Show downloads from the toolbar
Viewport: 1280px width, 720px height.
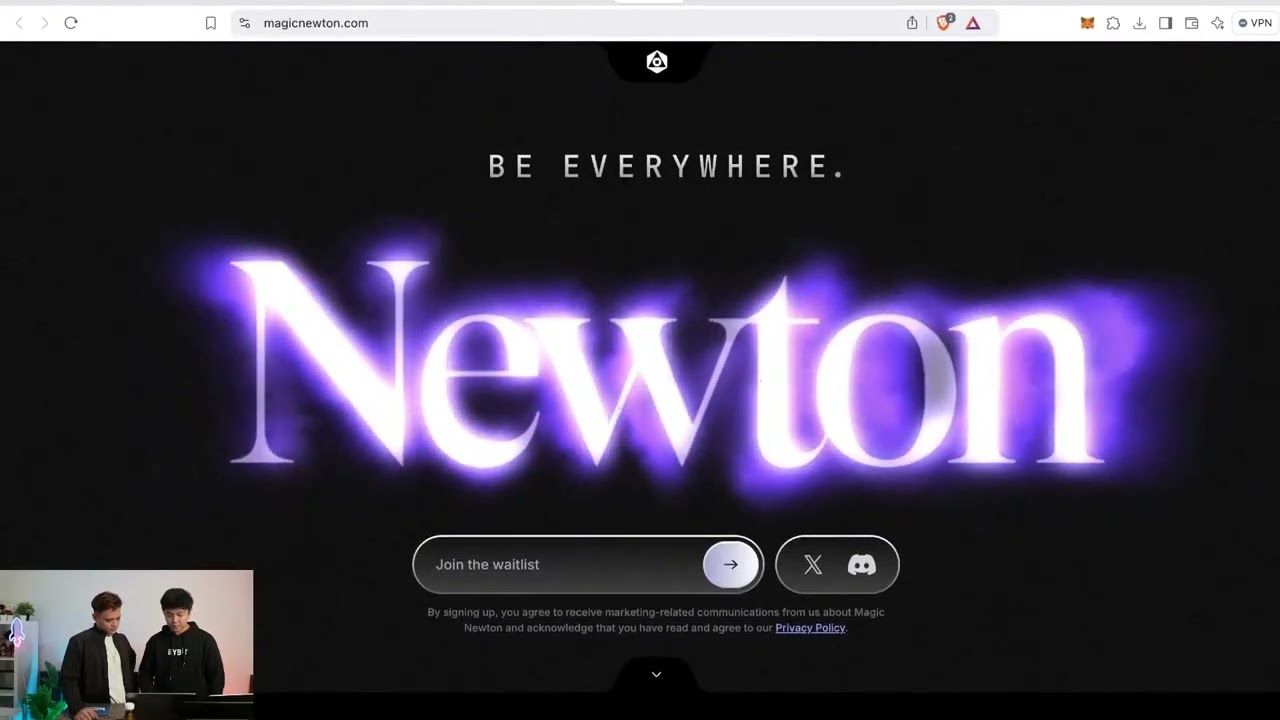pos(1139,23)
